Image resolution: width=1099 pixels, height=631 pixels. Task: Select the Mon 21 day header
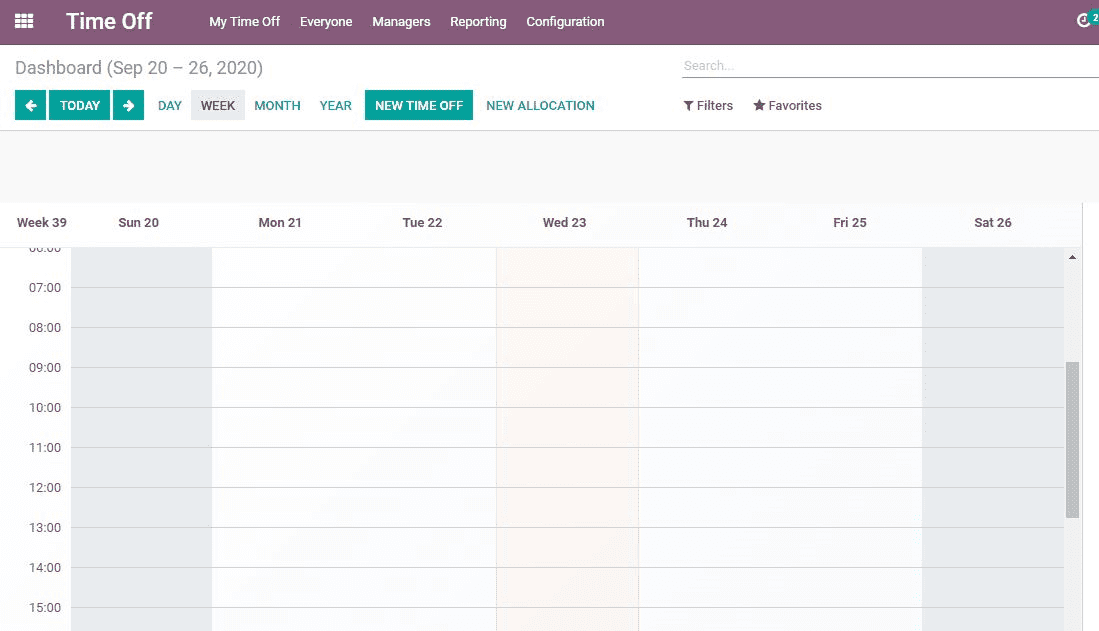pos(280,222)
